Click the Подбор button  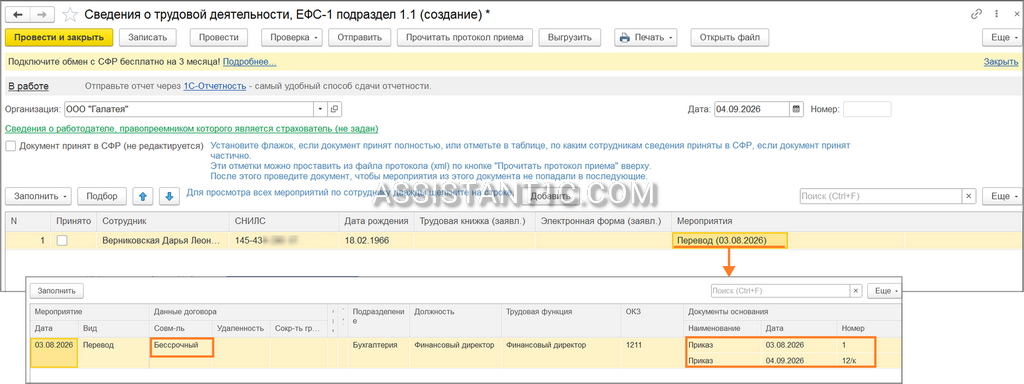(x=101, y=196)
